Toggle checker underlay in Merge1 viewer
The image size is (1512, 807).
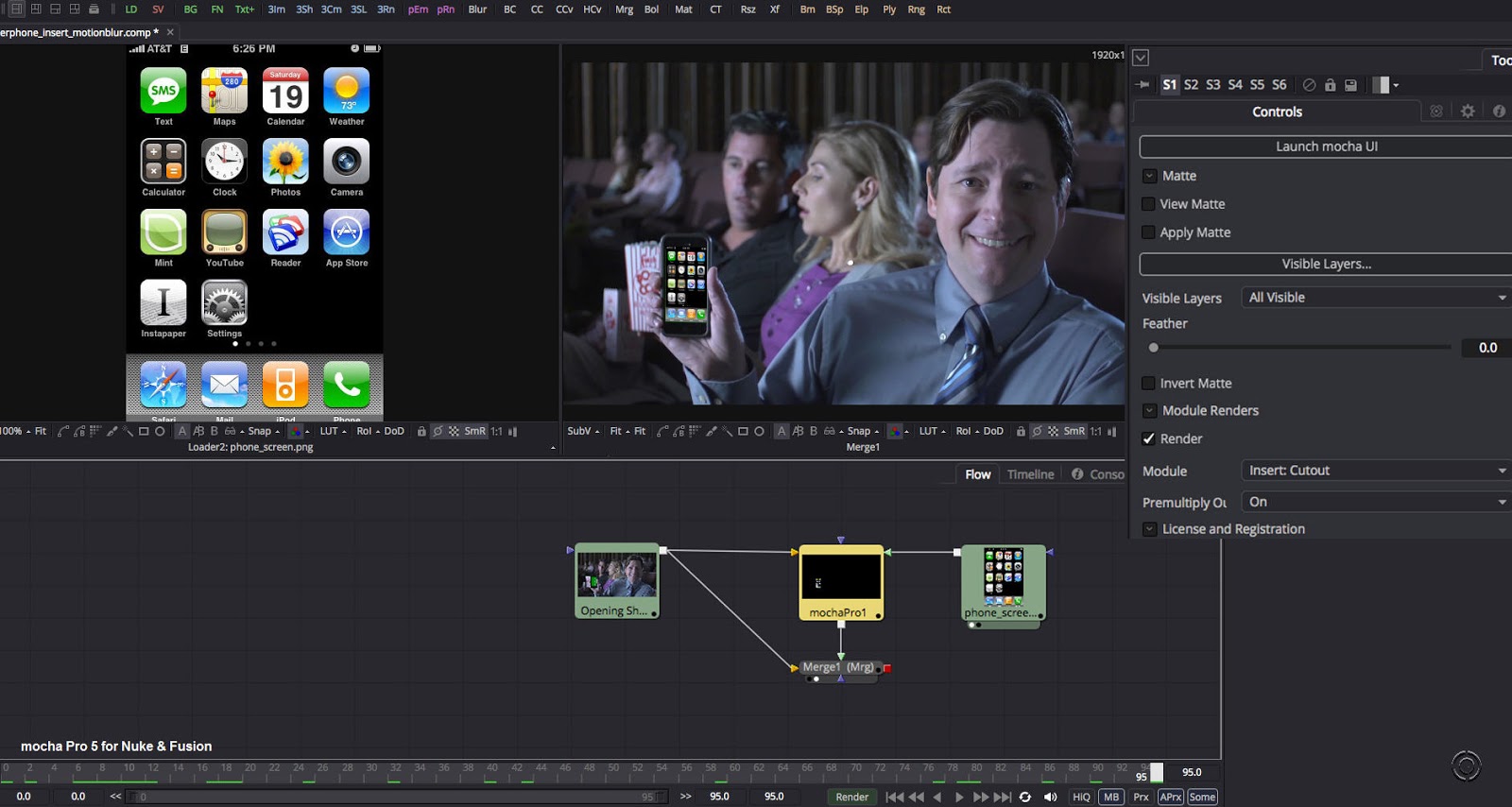1053,431
